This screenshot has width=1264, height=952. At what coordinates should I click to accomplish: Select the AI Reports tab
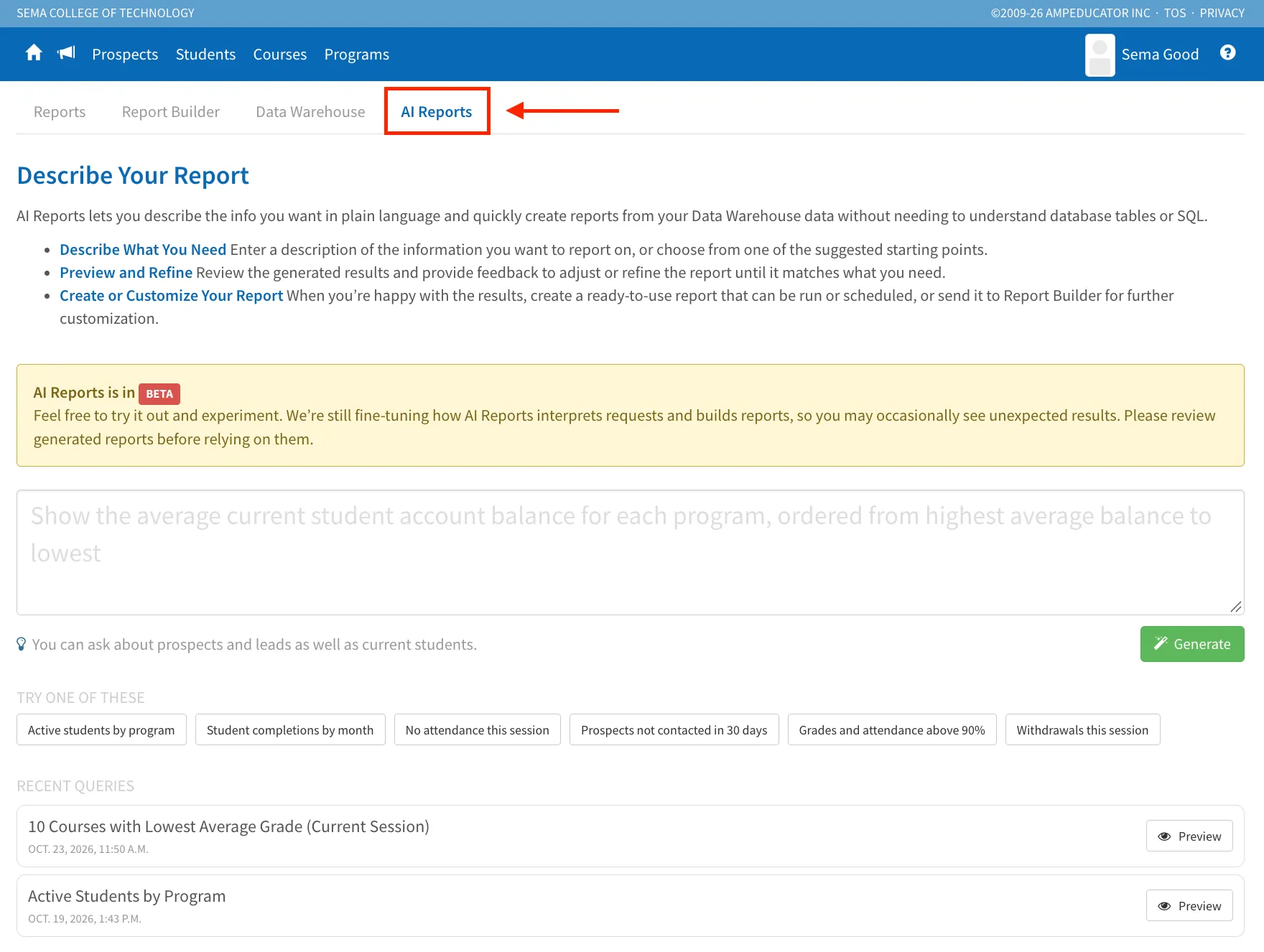point(437,112)
